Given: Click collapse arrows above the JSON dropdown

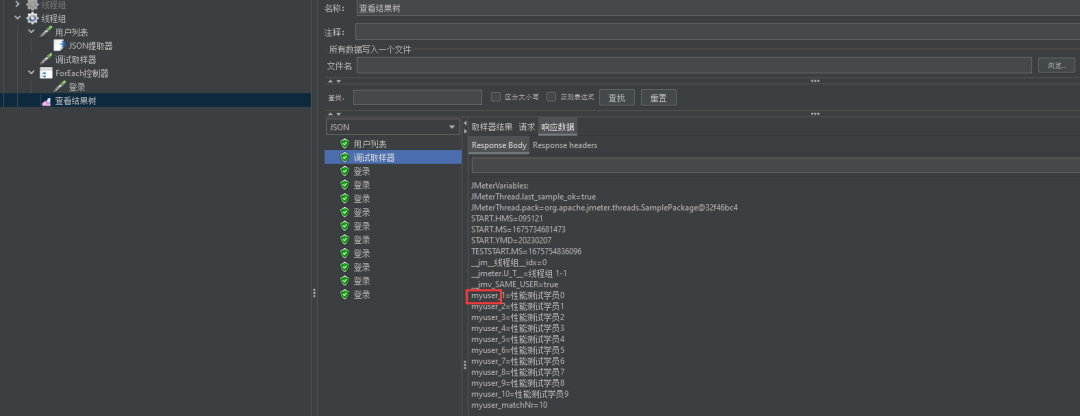Looking at the screenshot, I should [x=333, y=114].
